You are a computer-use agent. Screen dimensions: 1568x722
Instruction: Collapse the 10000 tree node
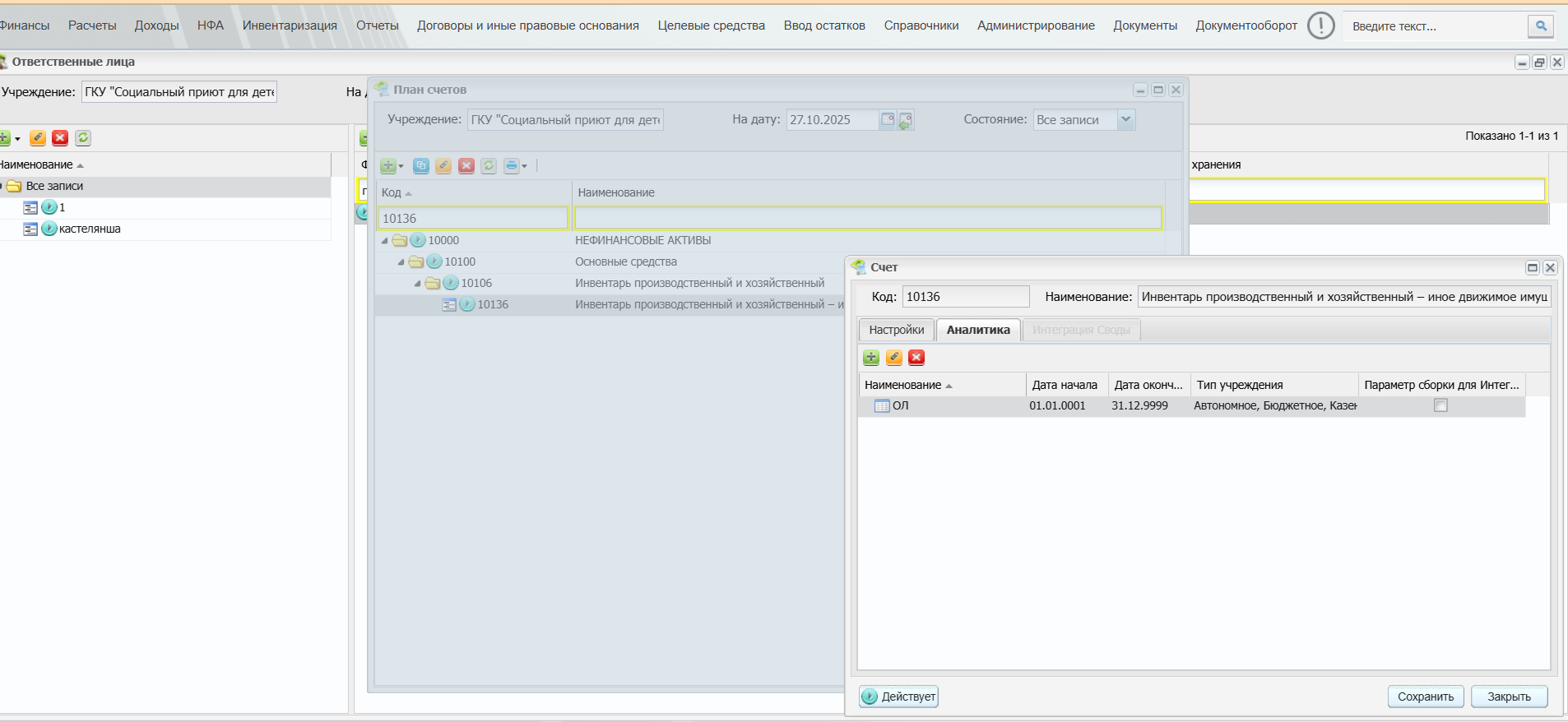pyautogui.click(x=384, y=241)
